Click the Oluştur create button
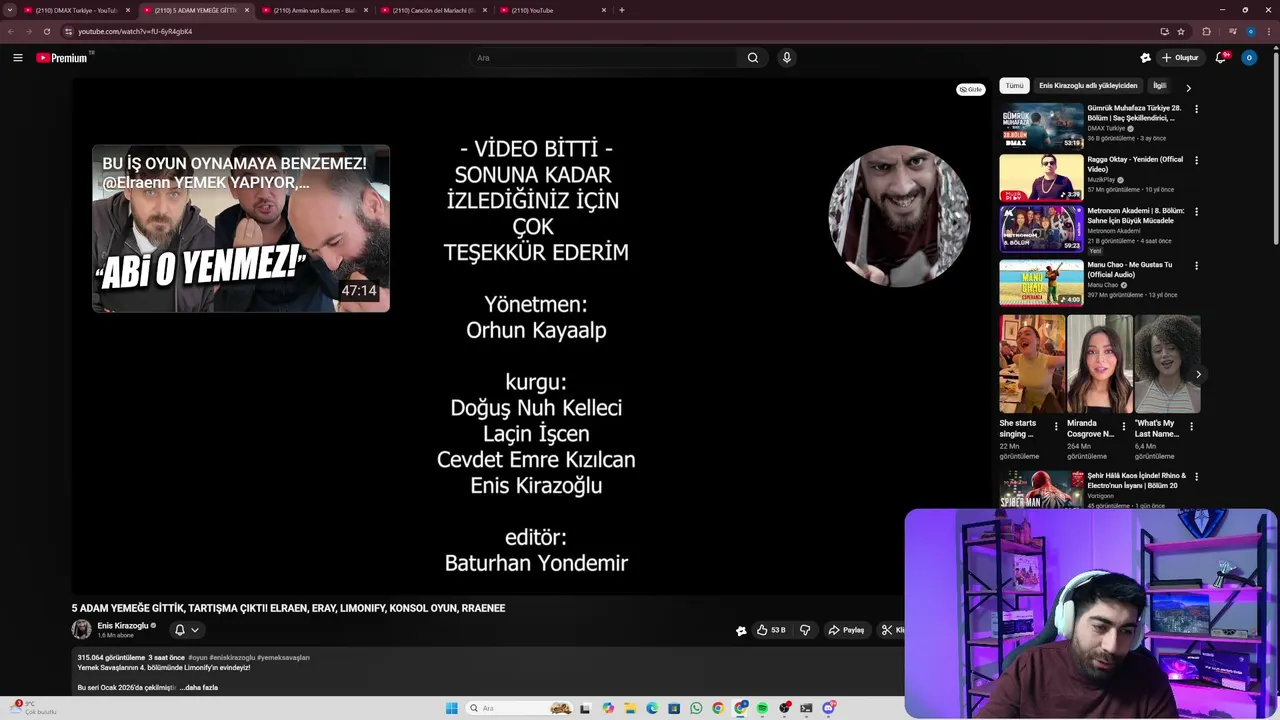 point(1180,58)
